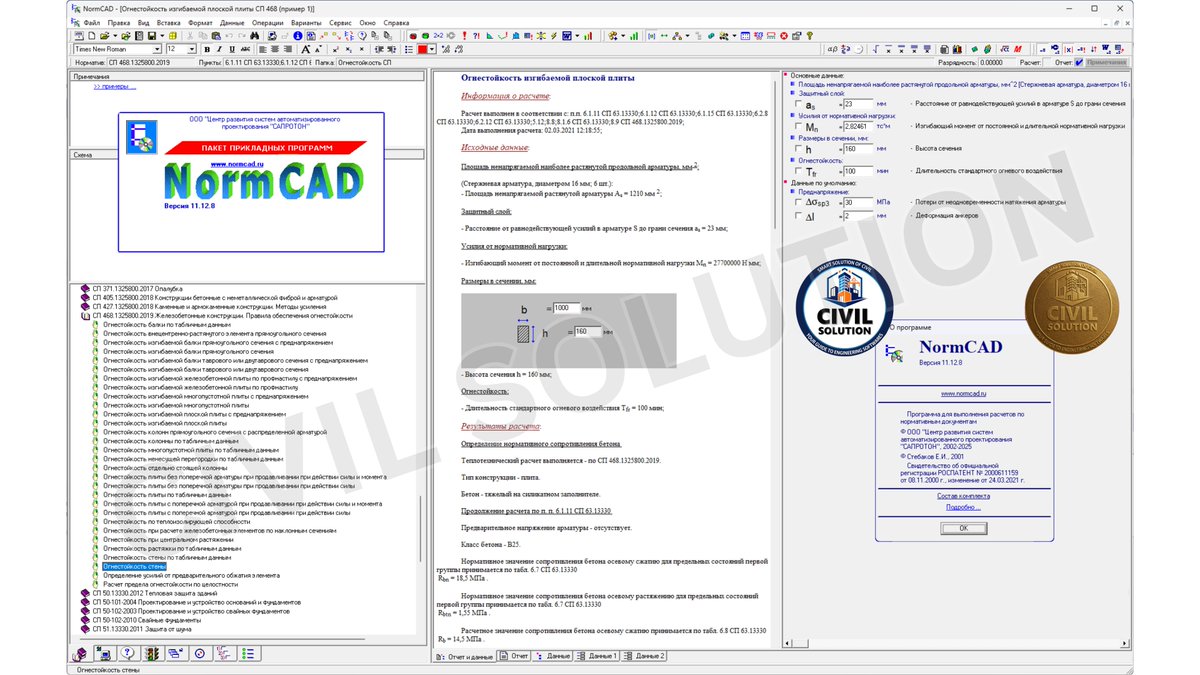Open the Times New Roman font dropdown
The height and width of the screenshot is (675, 1200).
157,49
